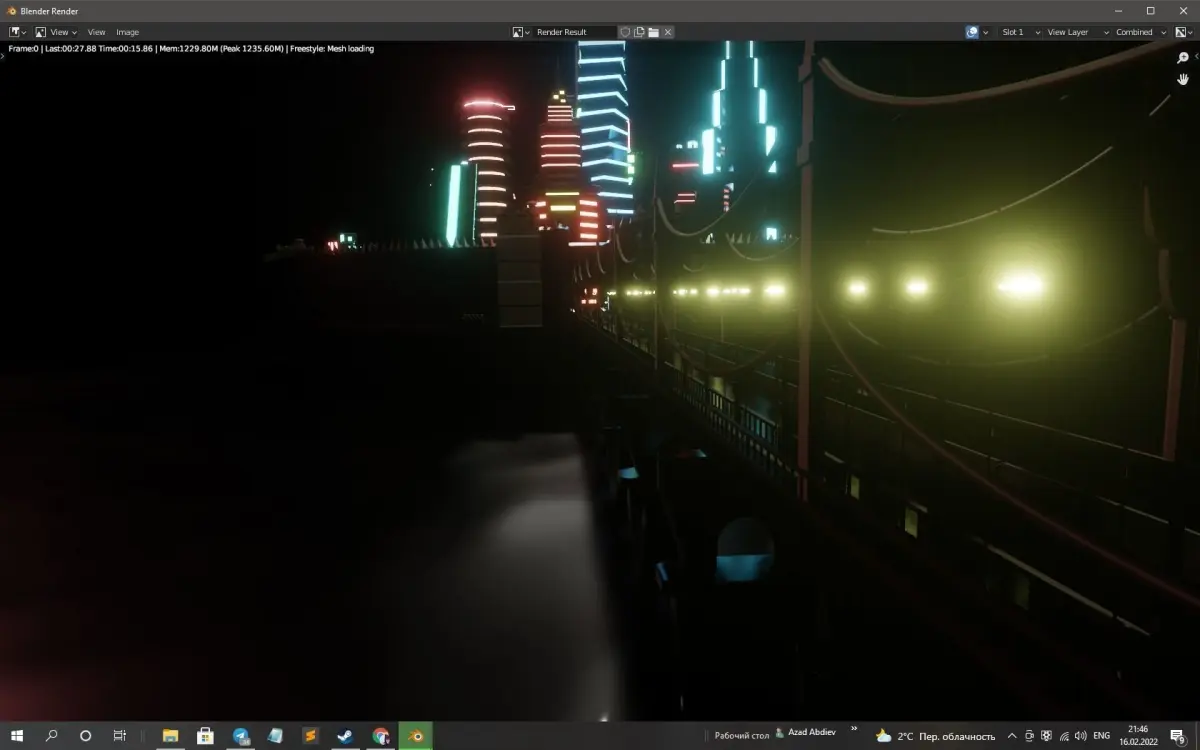Open the image editor mode dropdown
The image size is (1200, 750).
(41, 32)
